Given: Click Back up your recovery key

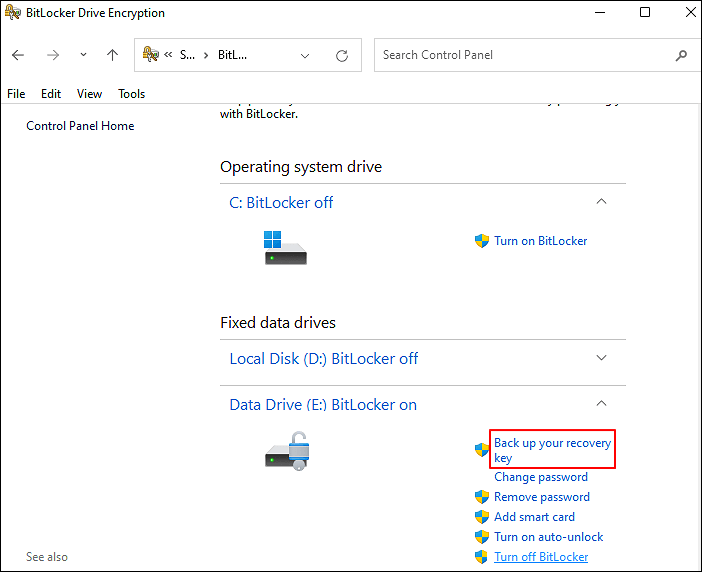Looking at the screenshot, I should point(551,450).
